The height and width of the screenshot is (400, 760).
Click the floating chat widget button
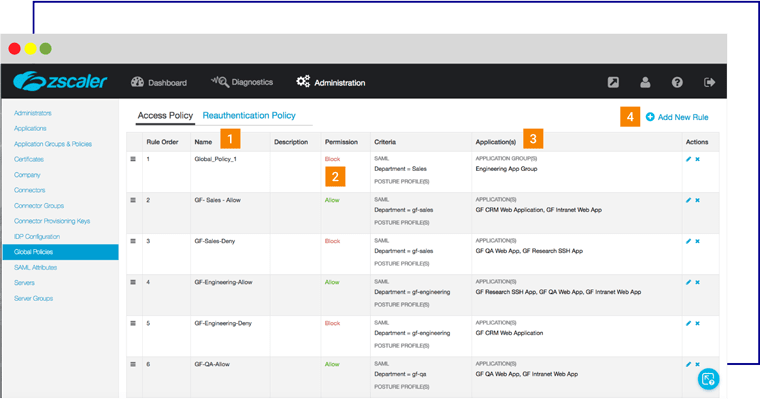coord(707,379)
